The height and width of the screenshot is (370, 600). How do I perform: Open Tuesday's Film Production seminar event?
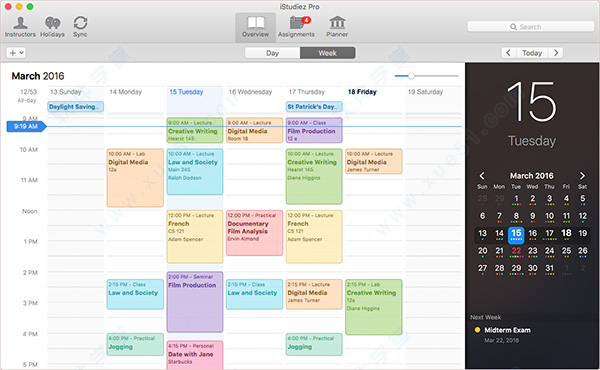(195, 302)
